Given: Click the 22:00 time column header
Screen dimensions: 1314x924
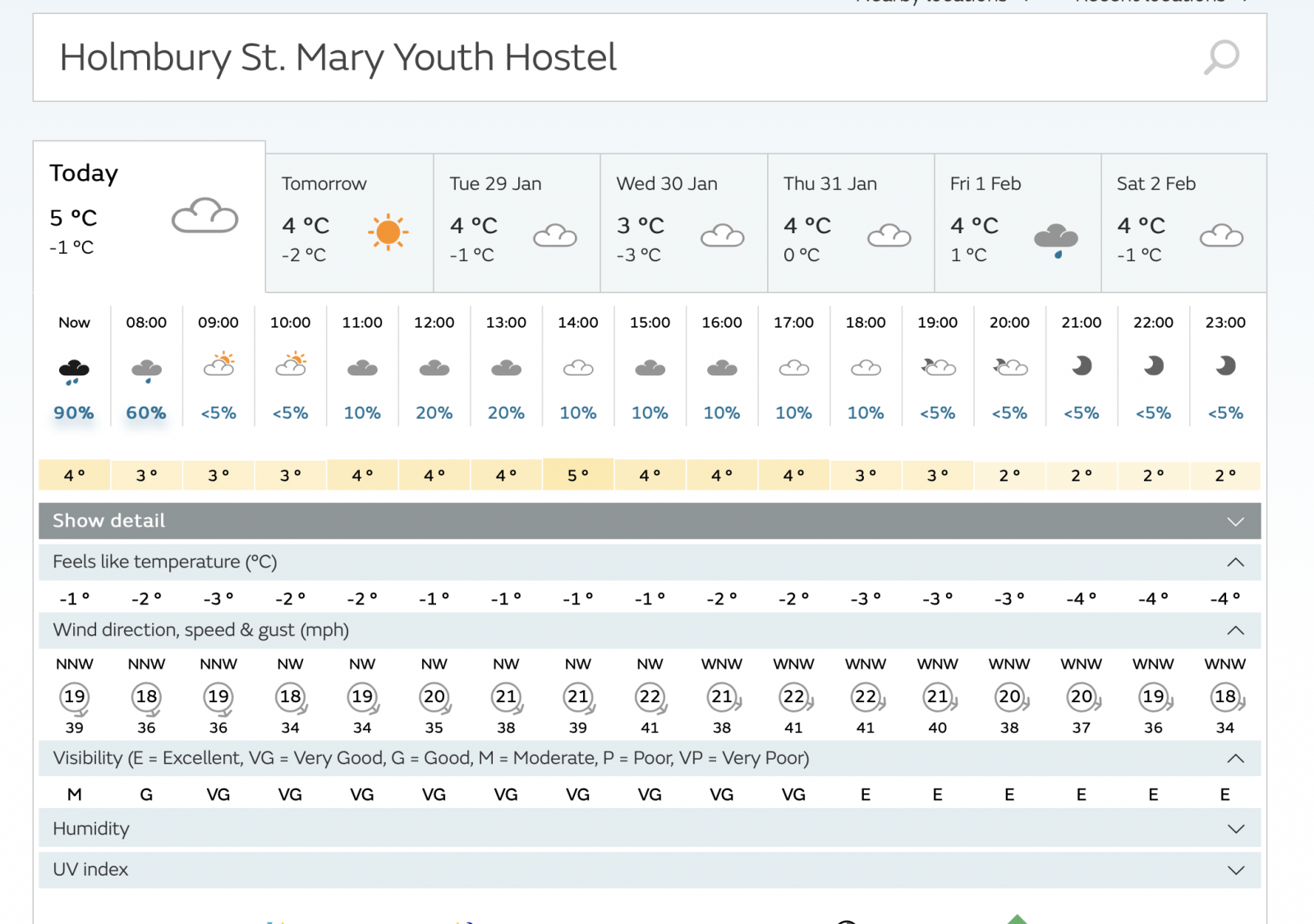Looking at the screenshot, I should pos(1153,323).
